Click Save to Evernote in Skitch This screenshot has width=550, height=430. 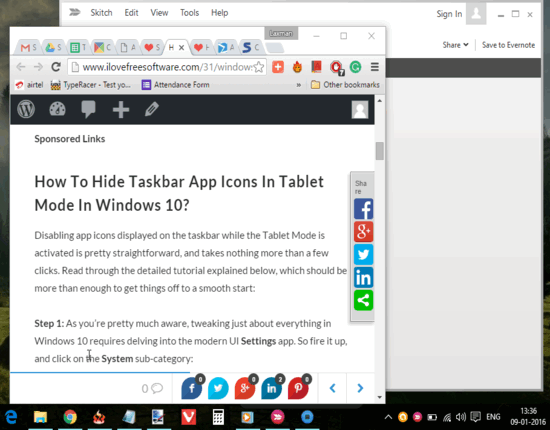(x=508, y=45)
